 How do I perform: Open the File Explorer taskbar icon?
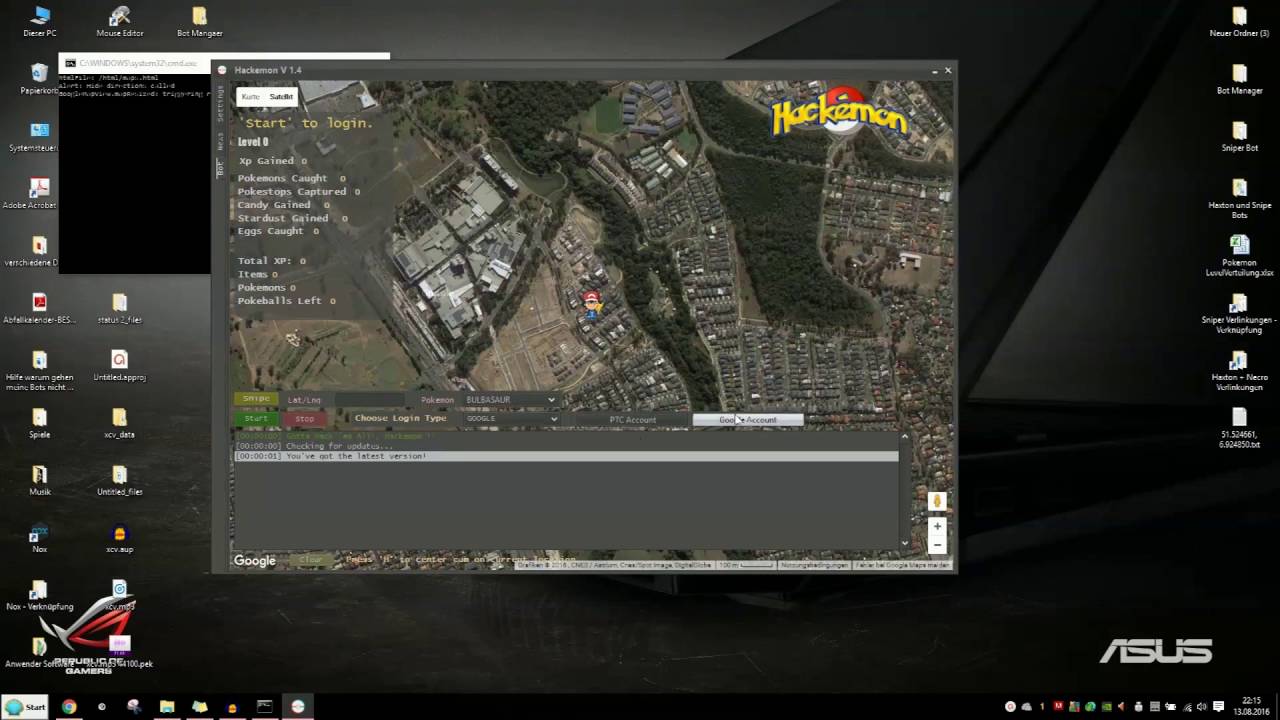[167, 707]
